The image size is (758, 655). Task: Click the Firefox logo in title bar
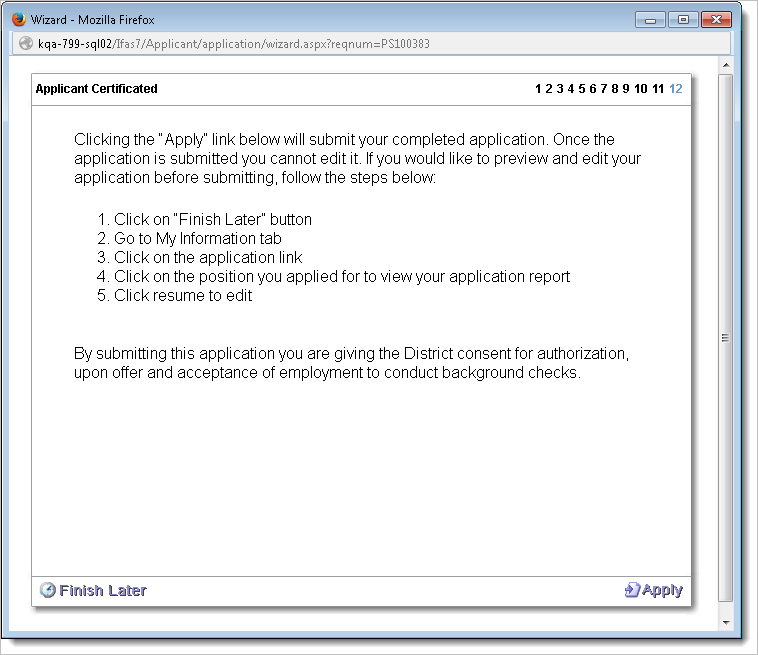click(18, 19)
